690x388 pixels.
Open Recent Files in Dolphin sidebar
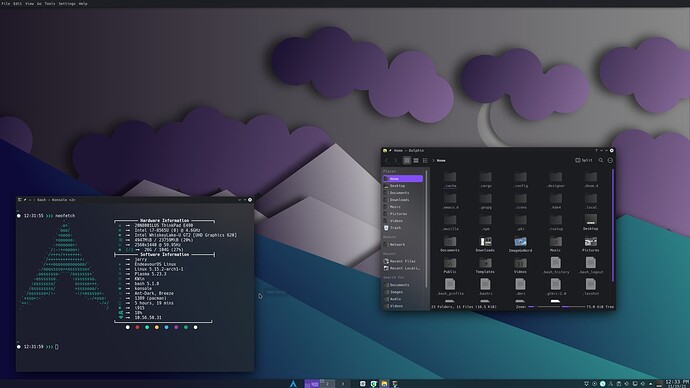pyautogui.click(x=403, y=261)
